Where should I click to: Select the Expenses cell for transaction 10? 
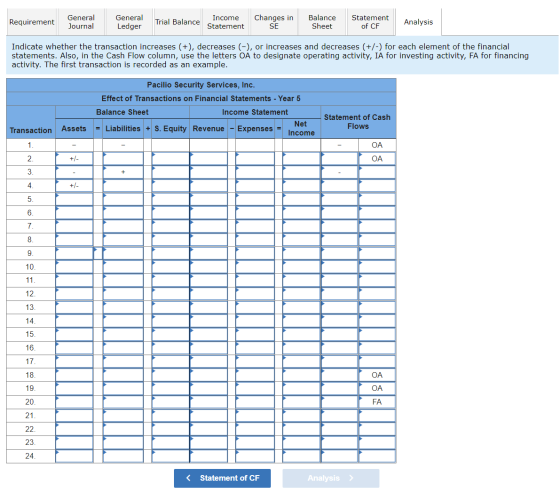(x=255, y=267)
